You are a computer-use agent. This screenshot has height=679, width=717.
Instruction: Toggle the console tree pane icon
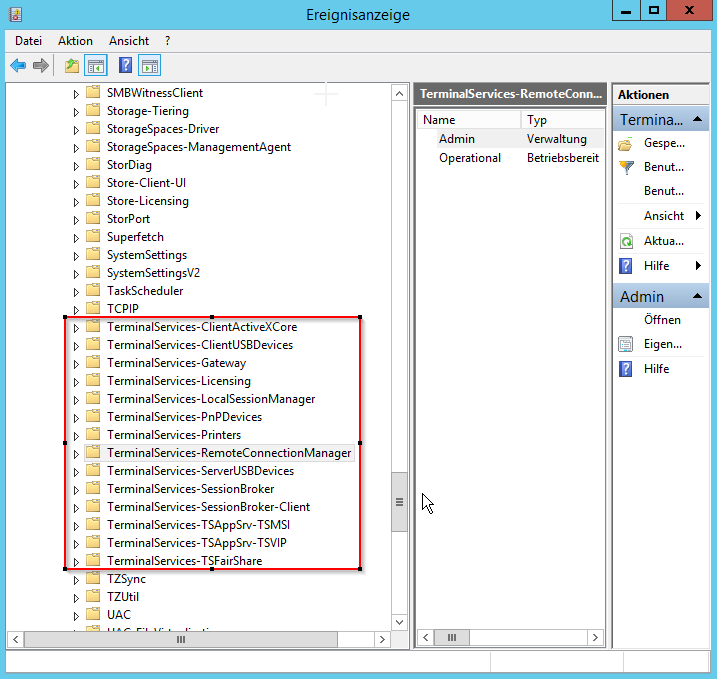click(96, 66)
